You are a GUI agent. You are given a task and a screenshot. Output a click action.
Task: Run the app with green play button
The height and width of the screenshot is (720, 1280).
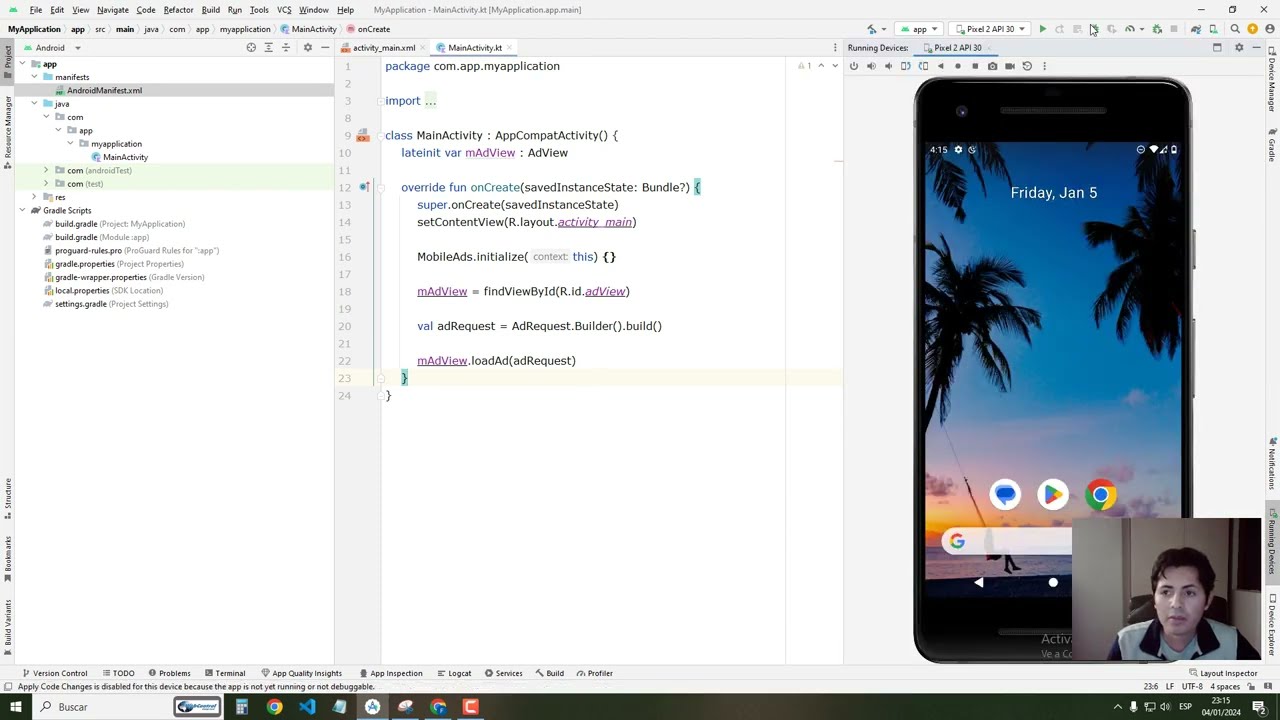pos(1042,29)
